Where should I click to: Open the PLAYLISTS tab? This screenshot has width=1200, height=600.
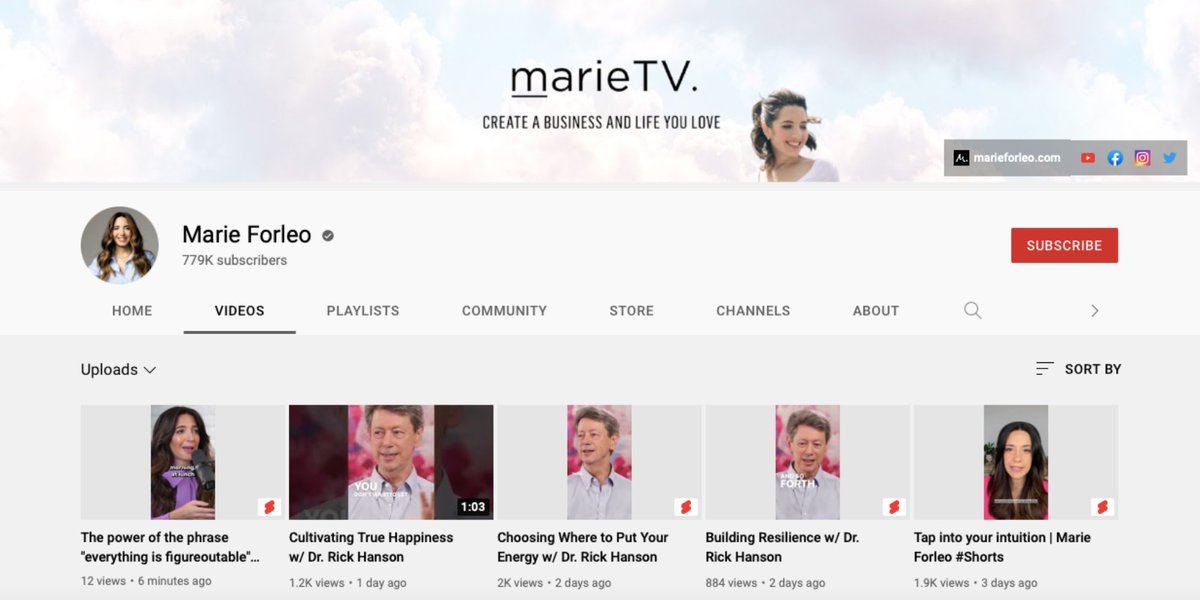[363, 311]
